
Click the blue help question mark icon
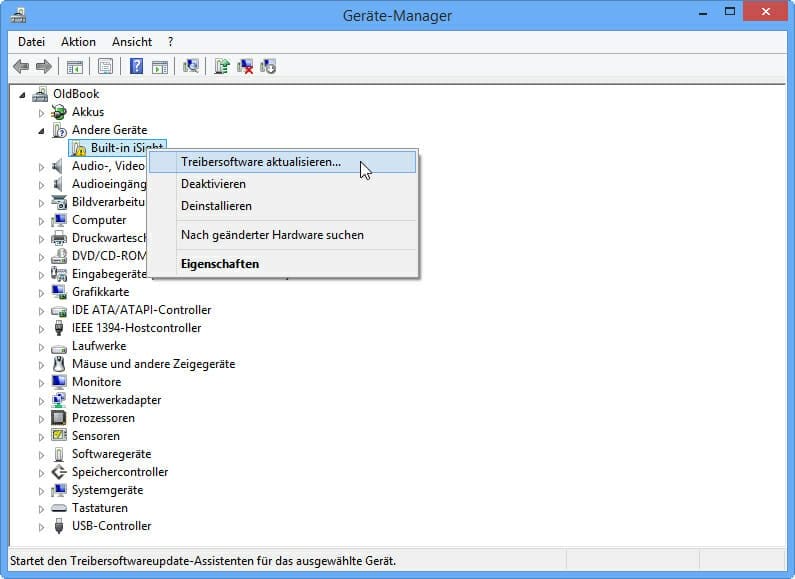pyautogui.click(x=136, y=67)
